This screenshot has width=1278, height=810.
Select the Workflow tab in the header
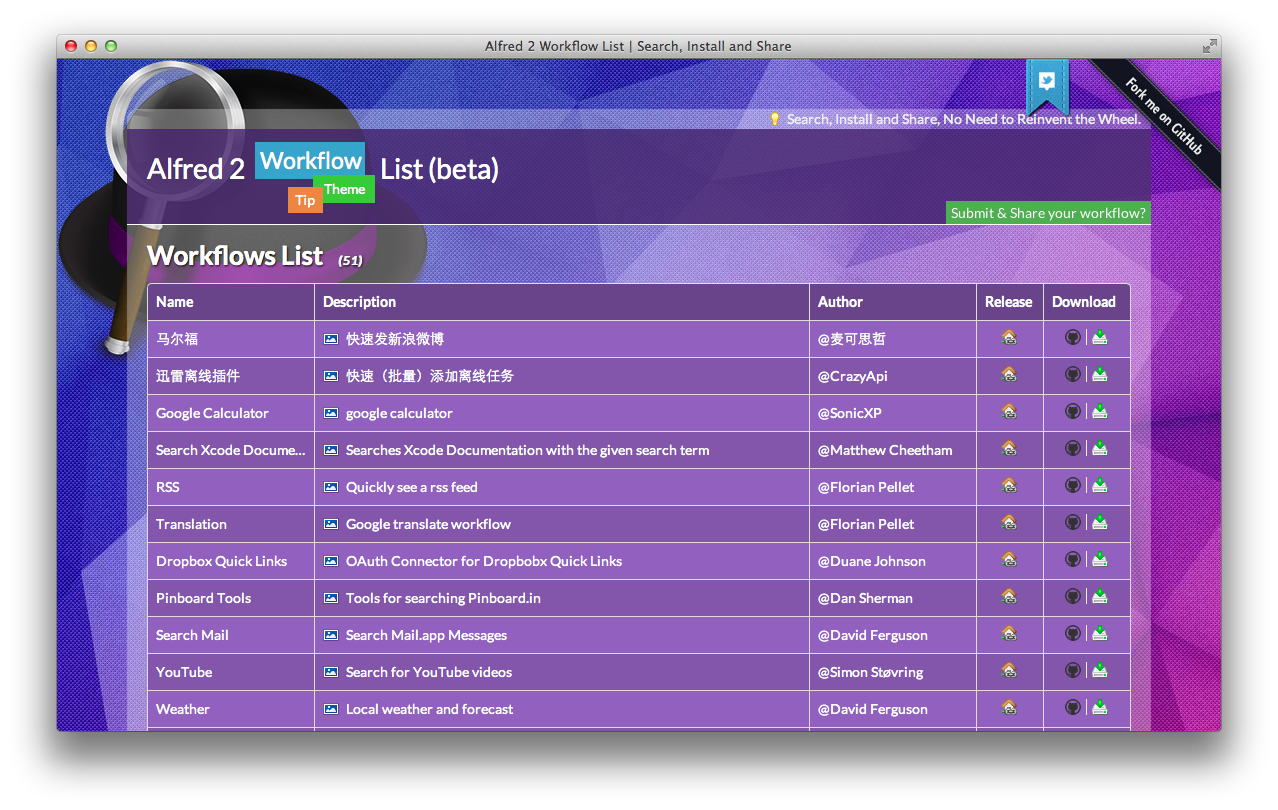(310, 160)
